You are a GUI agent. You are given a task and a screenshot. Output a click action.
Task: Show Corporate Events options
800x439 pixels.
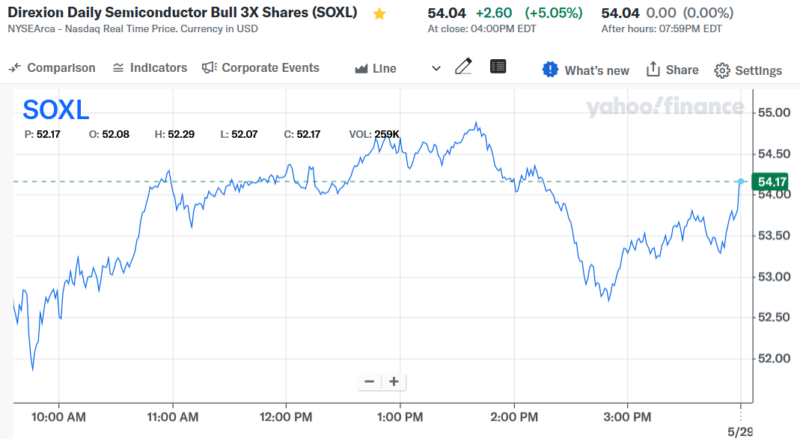(x=260, y=68)
